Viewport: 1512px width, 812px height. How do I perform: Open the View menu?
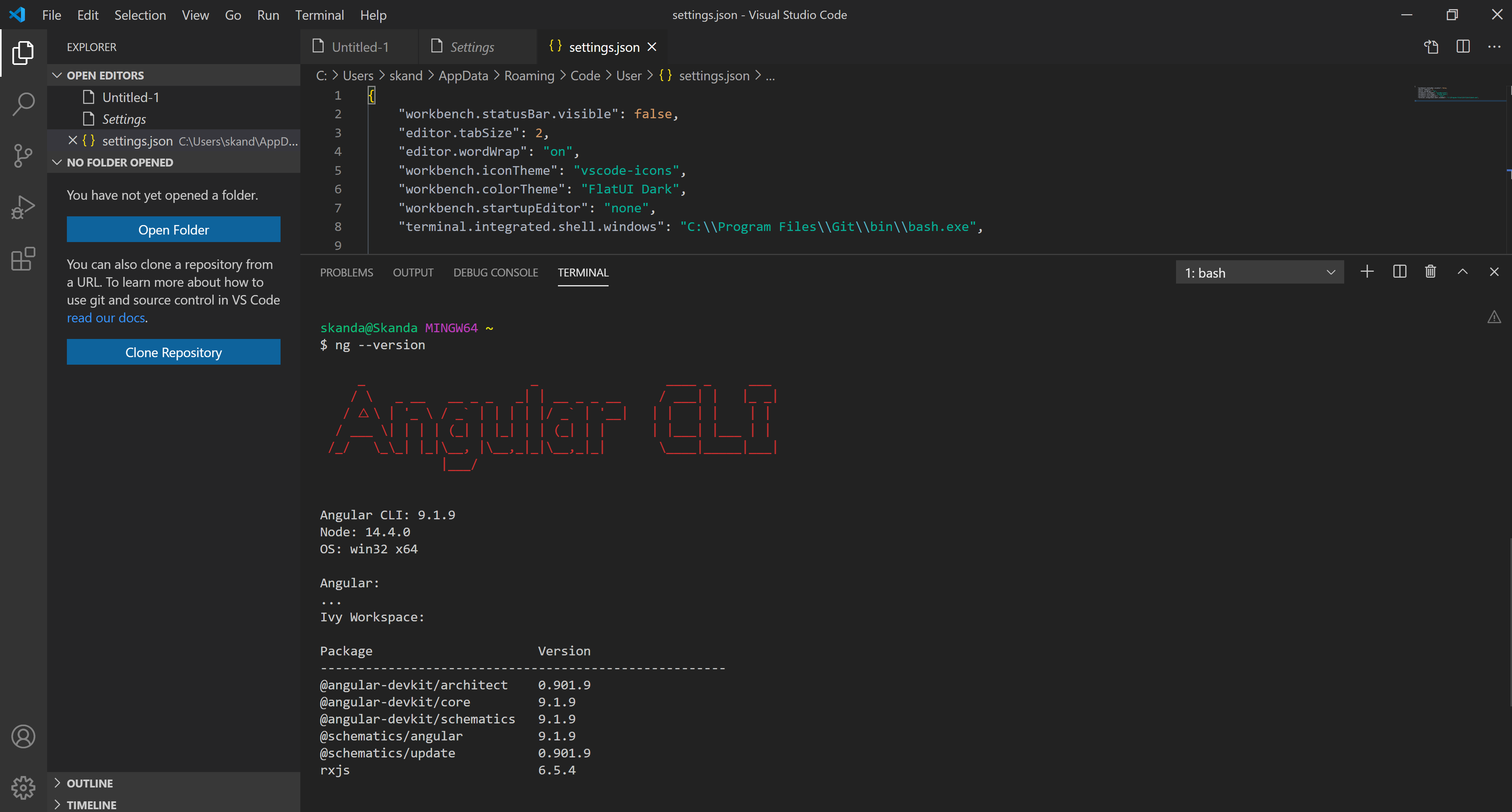pyautogui.click(x=195, y=15)
